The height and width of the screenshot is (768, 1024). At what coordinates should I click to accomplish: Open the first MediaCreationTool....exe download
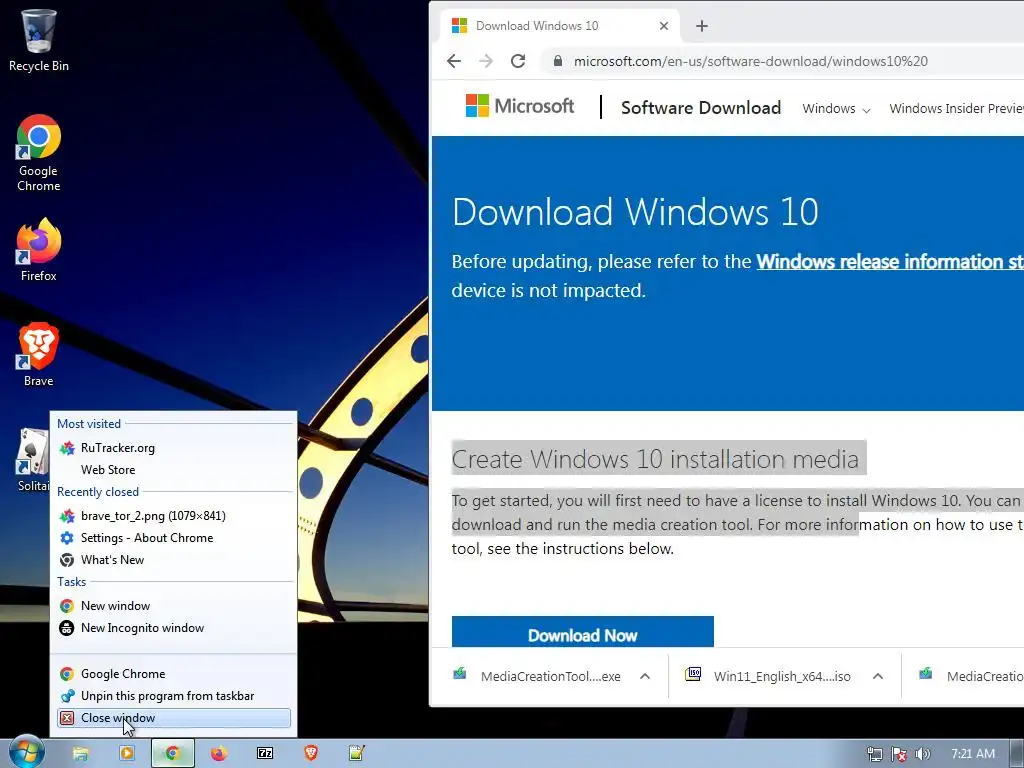[x=538, y=677]
